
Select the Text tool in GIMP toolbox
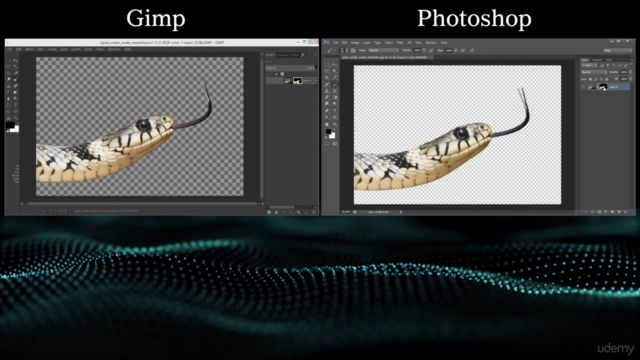click(15, 105)
